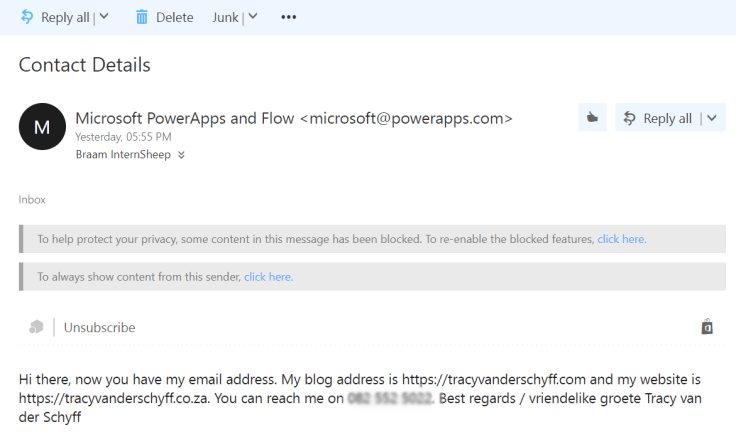
Task: Expand the top Reply all dropdown arrow
Action: 105,17
